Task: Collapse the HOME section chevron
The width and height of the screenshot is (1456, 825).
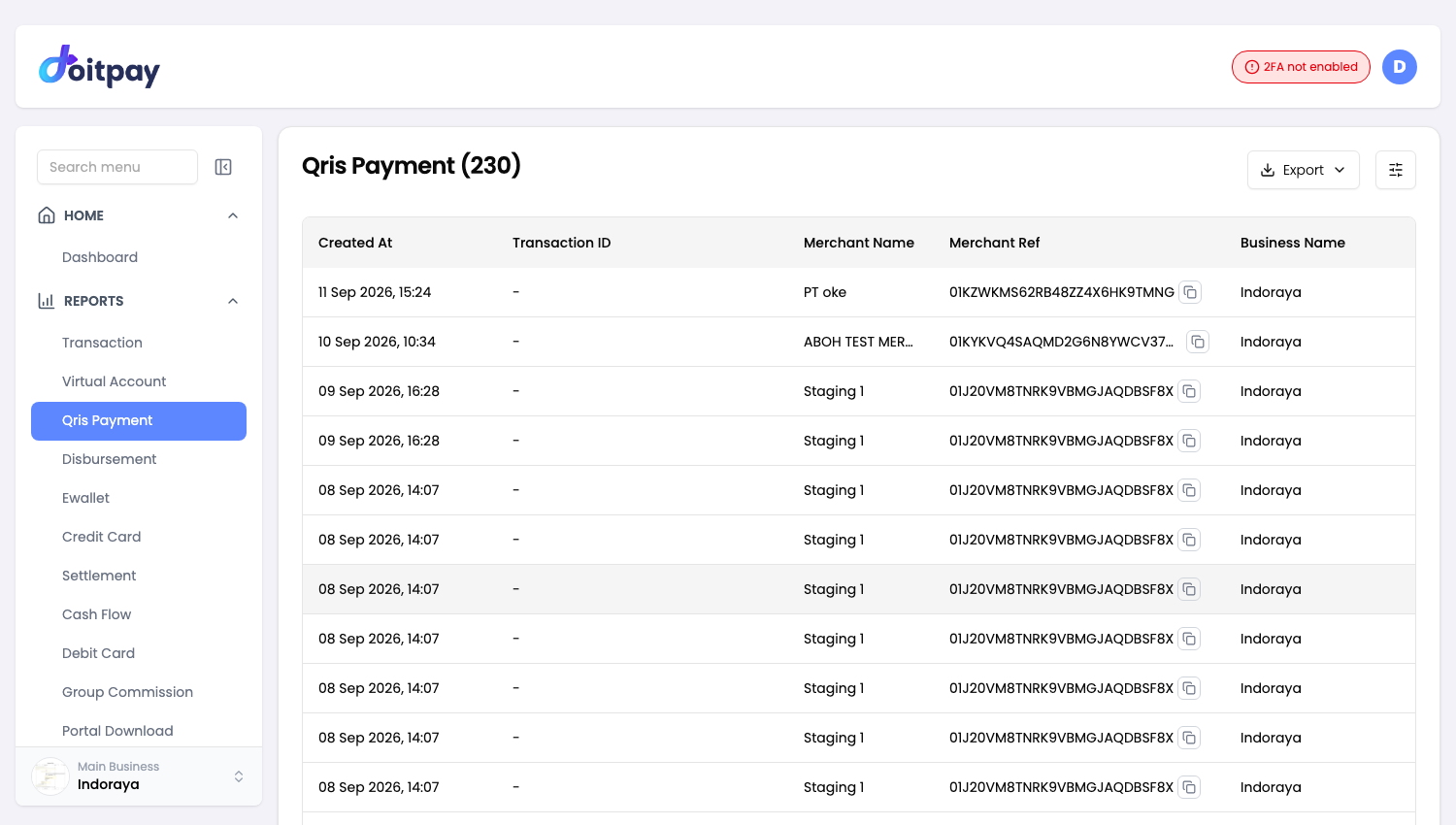Action: tap(233, 215)
